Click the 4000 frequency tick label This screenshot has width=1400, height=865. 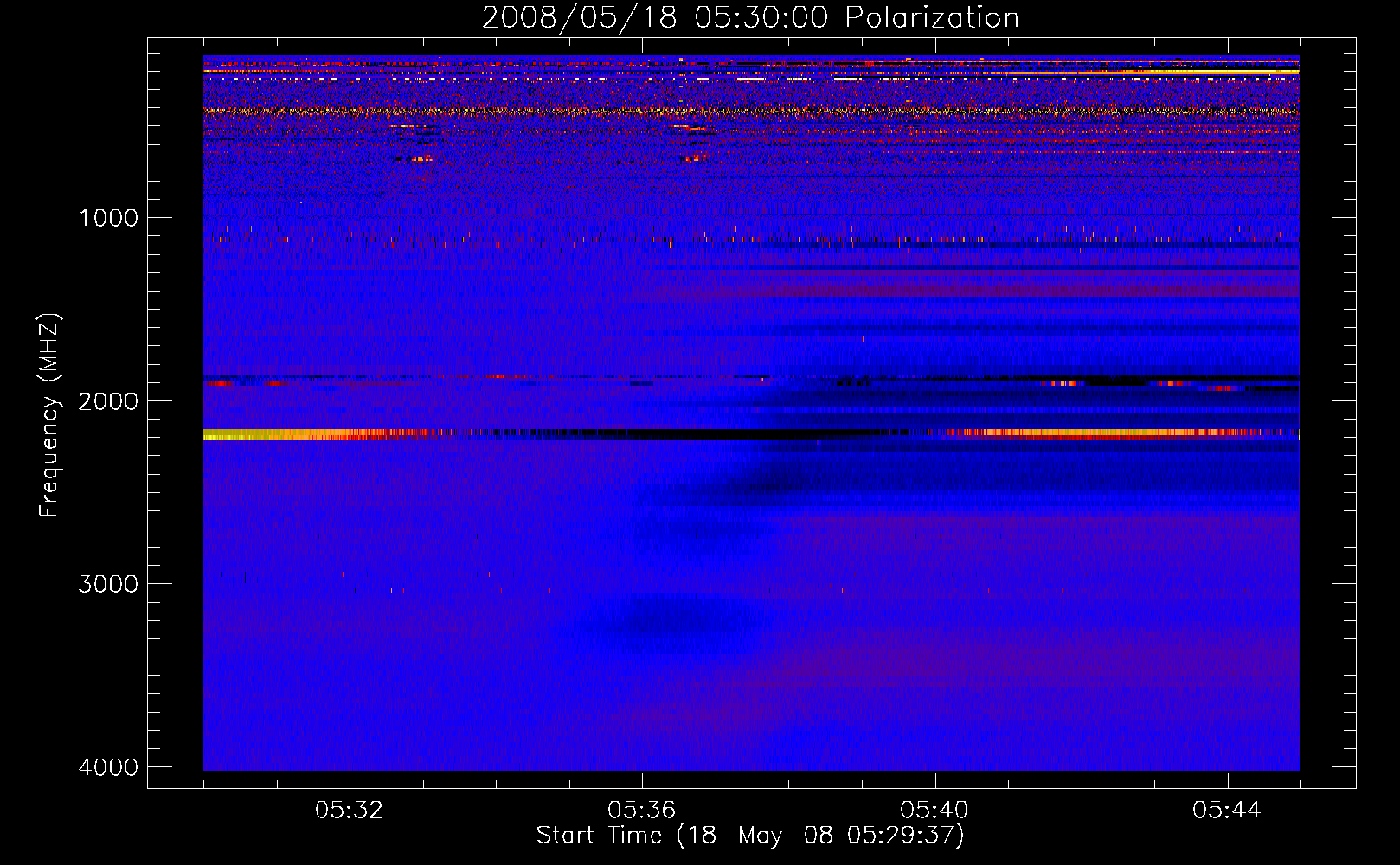tap(108, 767)
